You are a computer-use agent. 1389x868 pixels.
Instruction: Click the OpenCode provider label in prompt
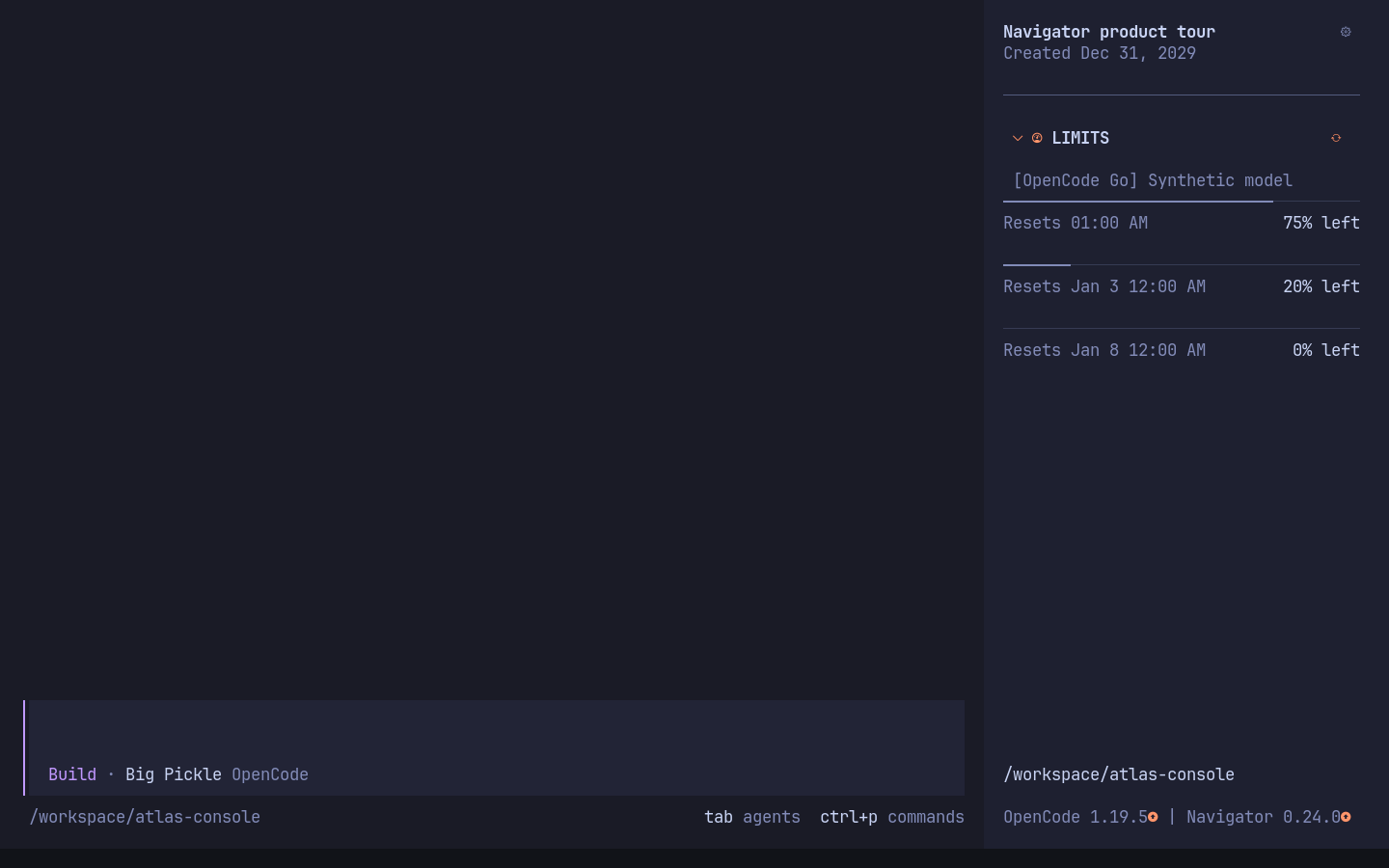270,774
